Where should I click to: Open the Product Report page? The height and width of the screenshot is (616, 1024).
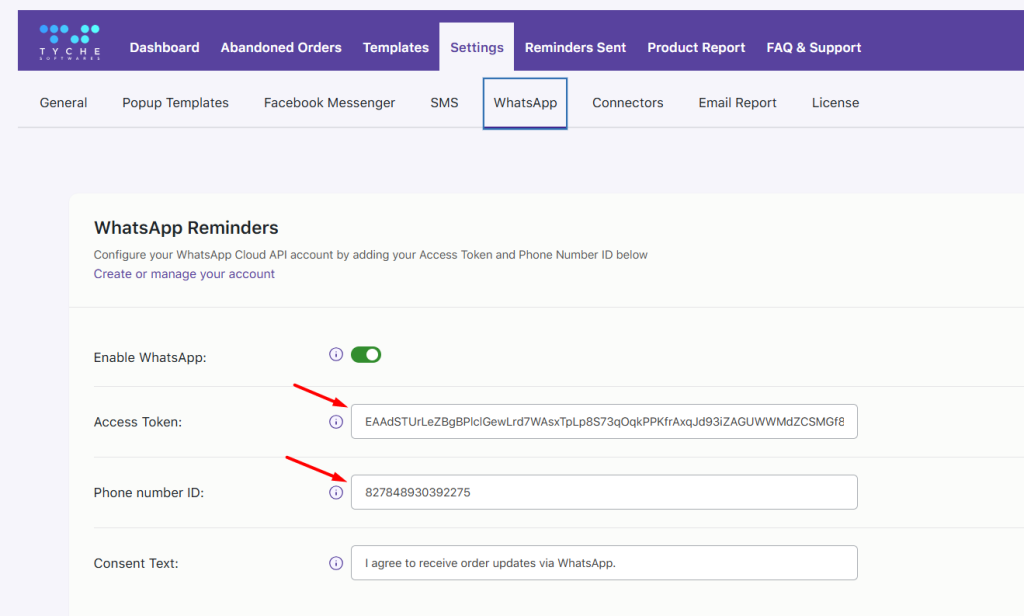(x=696, y=47)
